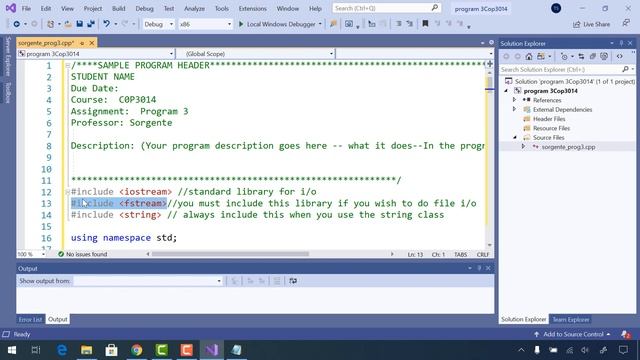
Task: Select Resource Files in Solution Explorer
Action: (551, 128)
